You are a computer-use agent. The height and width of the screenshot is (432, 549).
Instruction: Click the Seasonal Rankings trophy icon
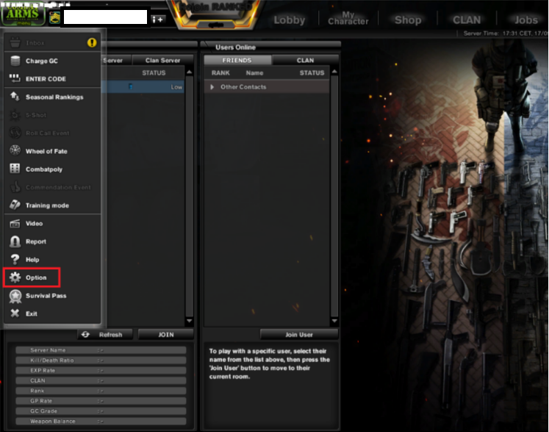point(15,96)
